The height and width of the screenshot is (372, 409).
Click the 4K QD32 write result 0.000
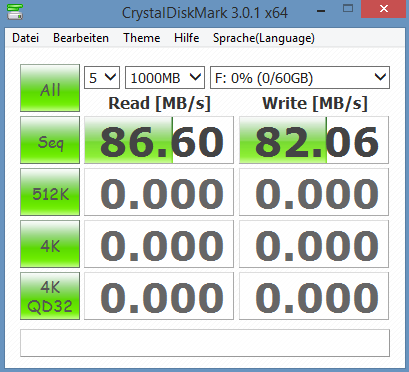pos(314,296)
